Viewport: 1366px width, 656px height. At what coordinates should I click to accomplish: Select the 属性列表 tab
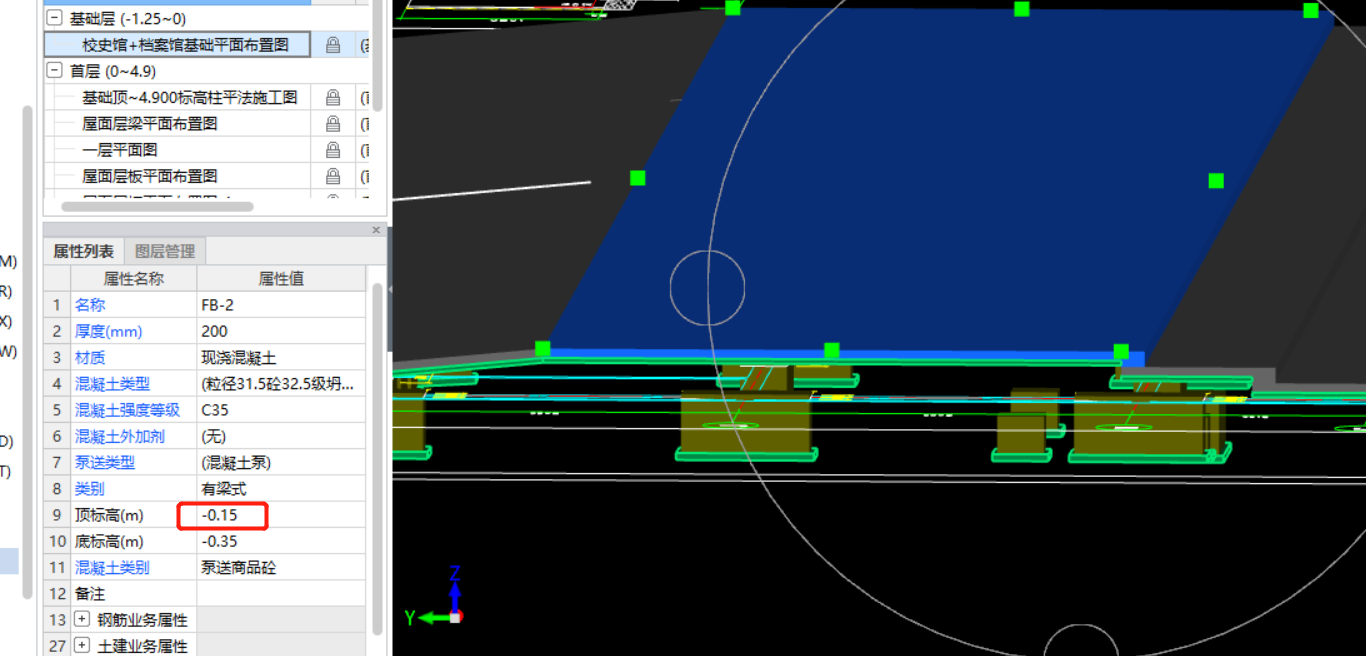point(83,252)
